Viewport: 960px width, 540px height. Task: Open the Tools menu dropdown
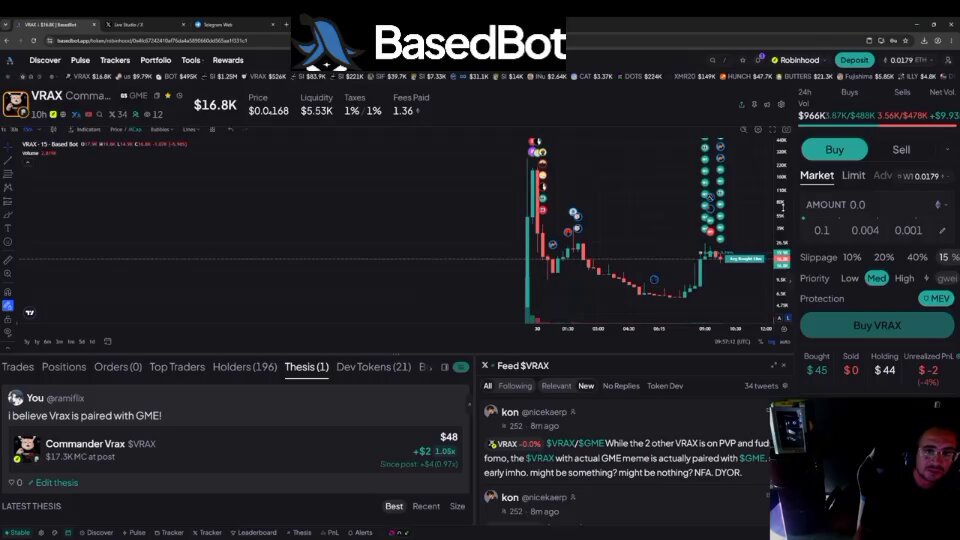[x=192, y=60]
